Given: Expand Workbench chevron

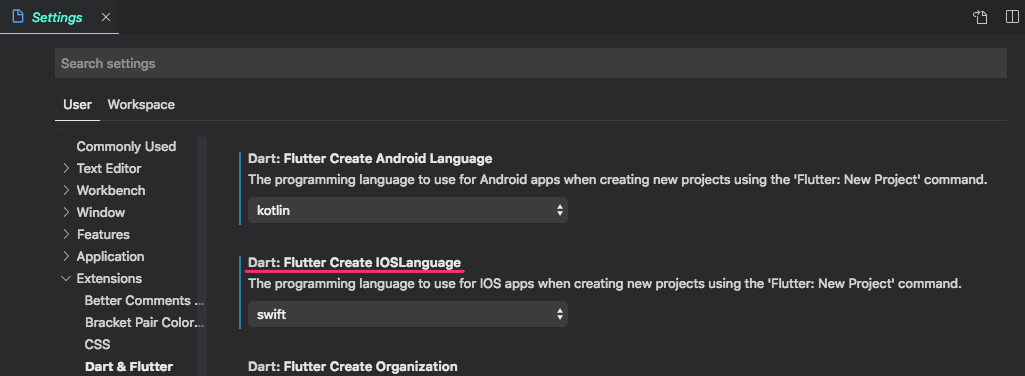Looking at the screenshot, I should tap(66, 191).
